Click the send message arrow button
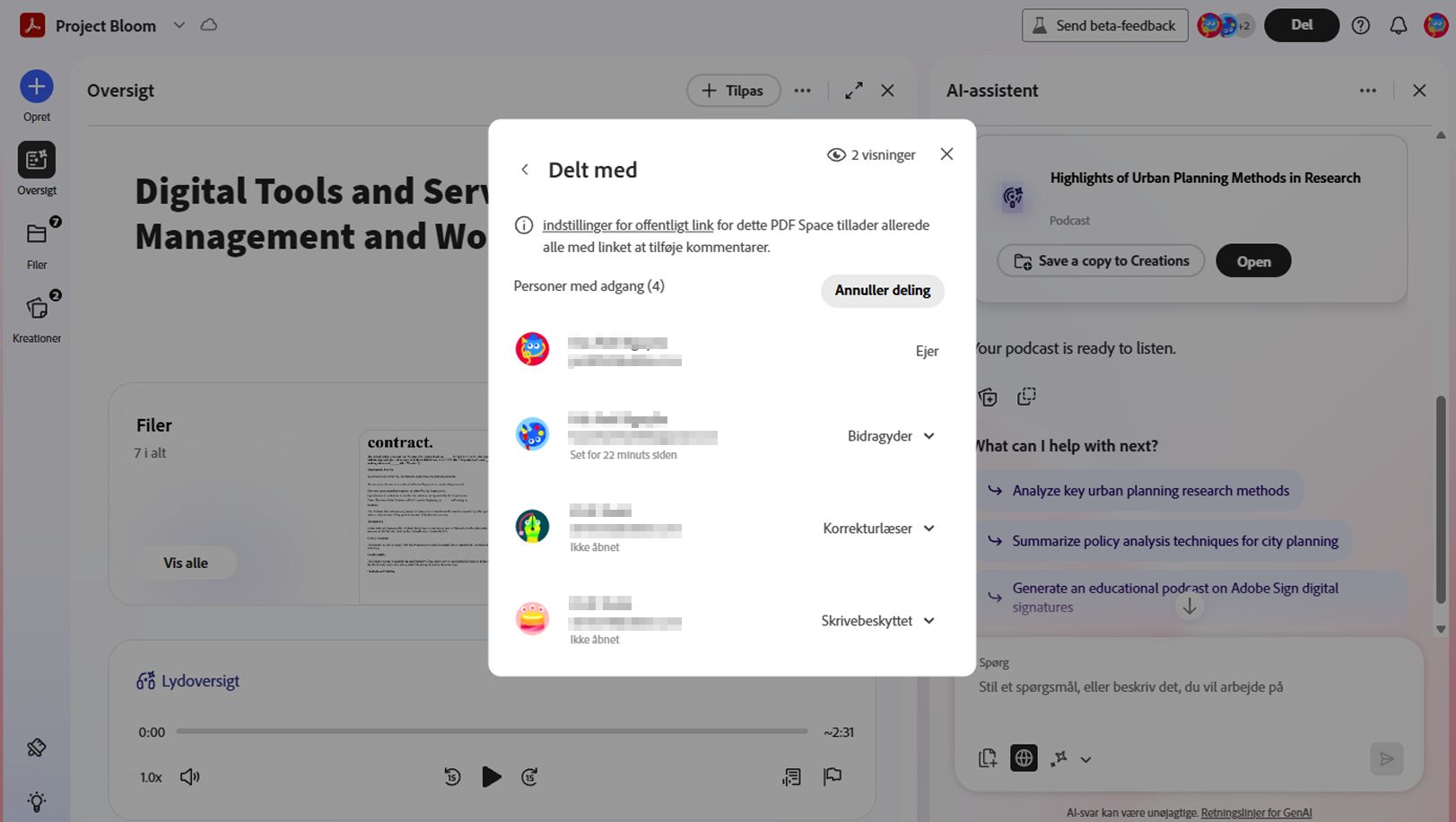This screenshot has width=1456, height=822. coord(1387,759)
